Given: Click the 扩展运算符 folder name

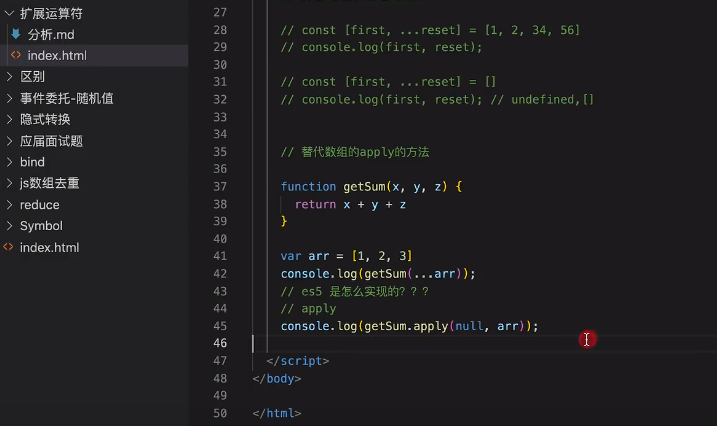Looking at the screenshot, I should [51, 14].
